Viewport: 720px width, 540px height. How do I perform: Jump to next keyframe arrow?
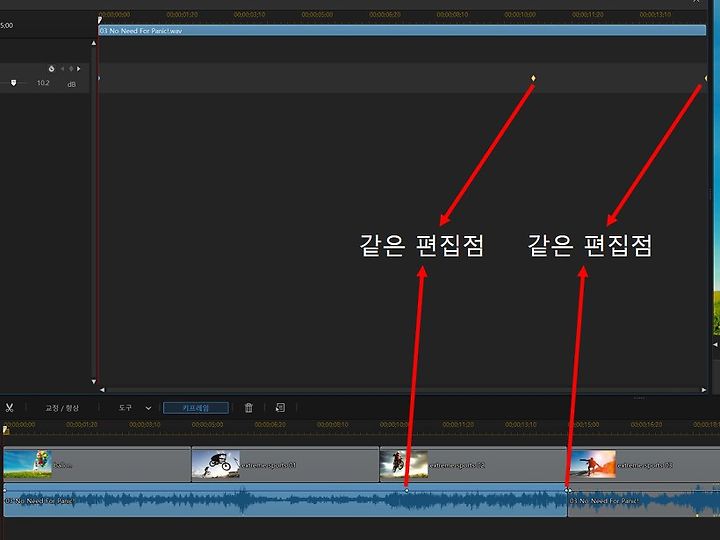point(79,69)
